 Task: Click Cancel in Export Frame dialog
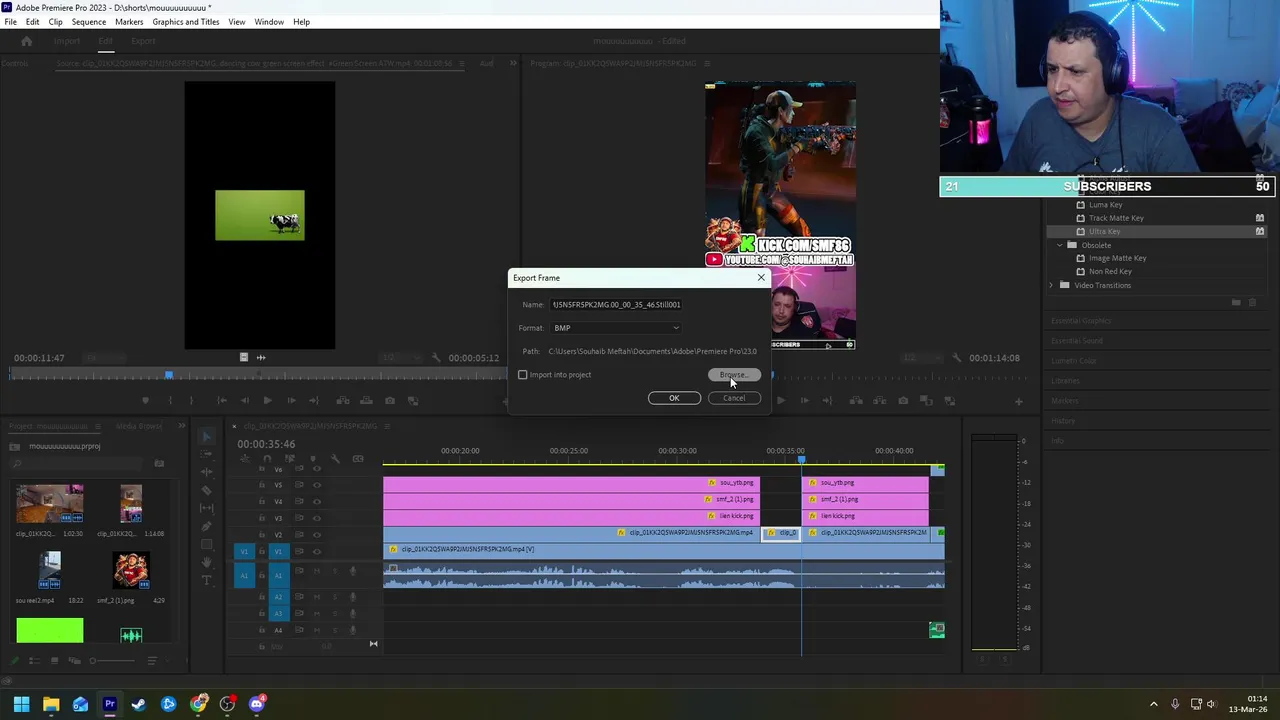pyautogui.click(x=734, y=398)
